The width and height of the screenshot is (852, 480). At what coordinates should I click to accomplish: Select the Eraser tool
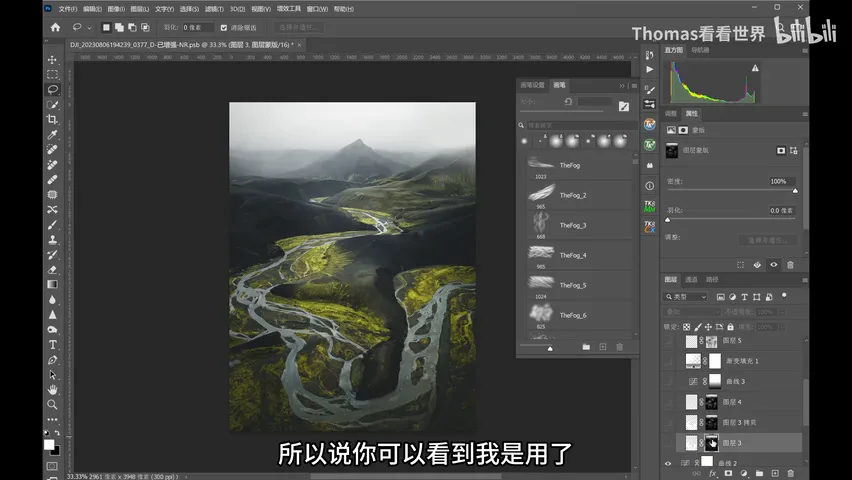pyautogui.click(x=52, y=270)
